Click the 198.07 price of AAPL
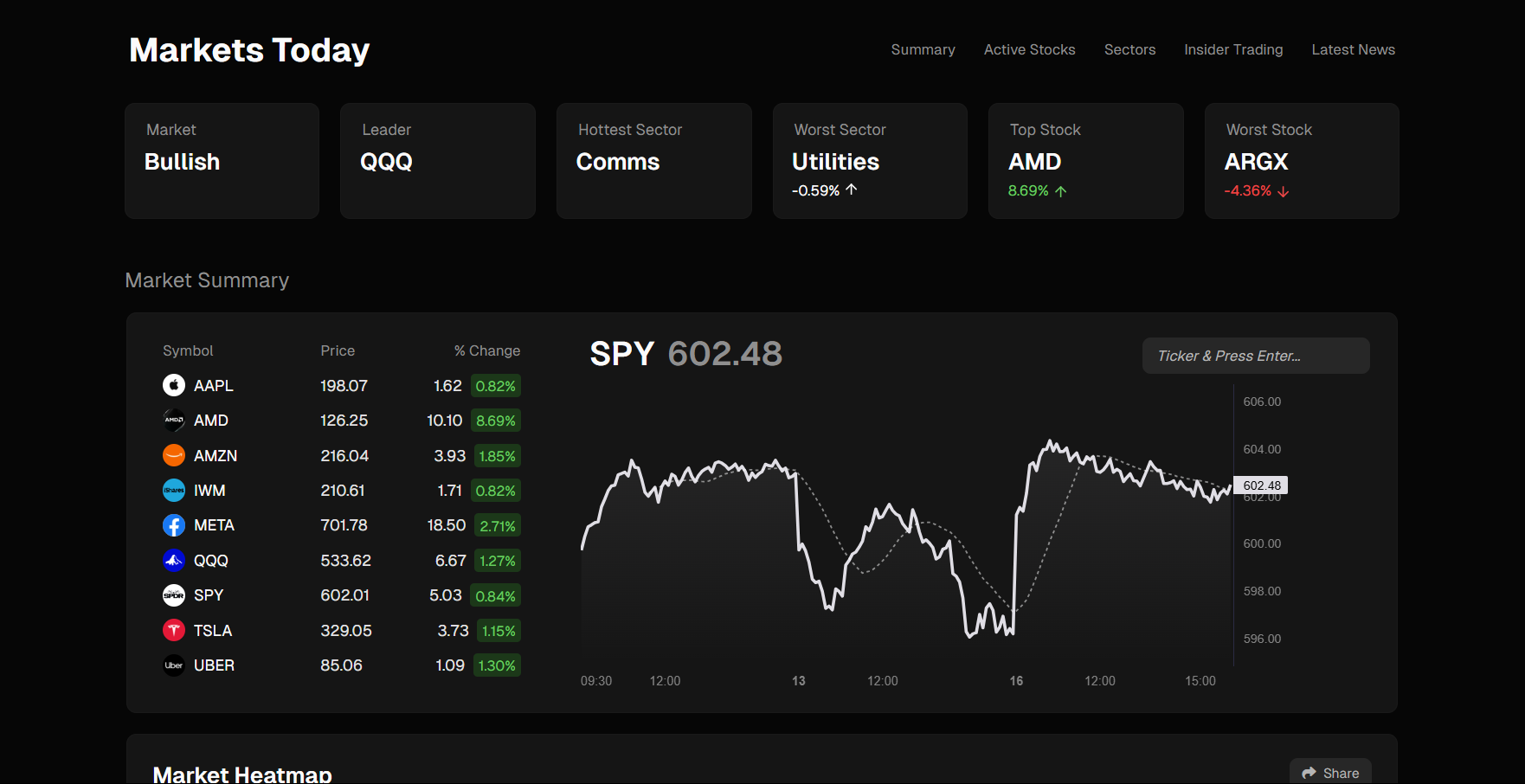This screenshot has height=784, width=1525. [x=344, y=386]
